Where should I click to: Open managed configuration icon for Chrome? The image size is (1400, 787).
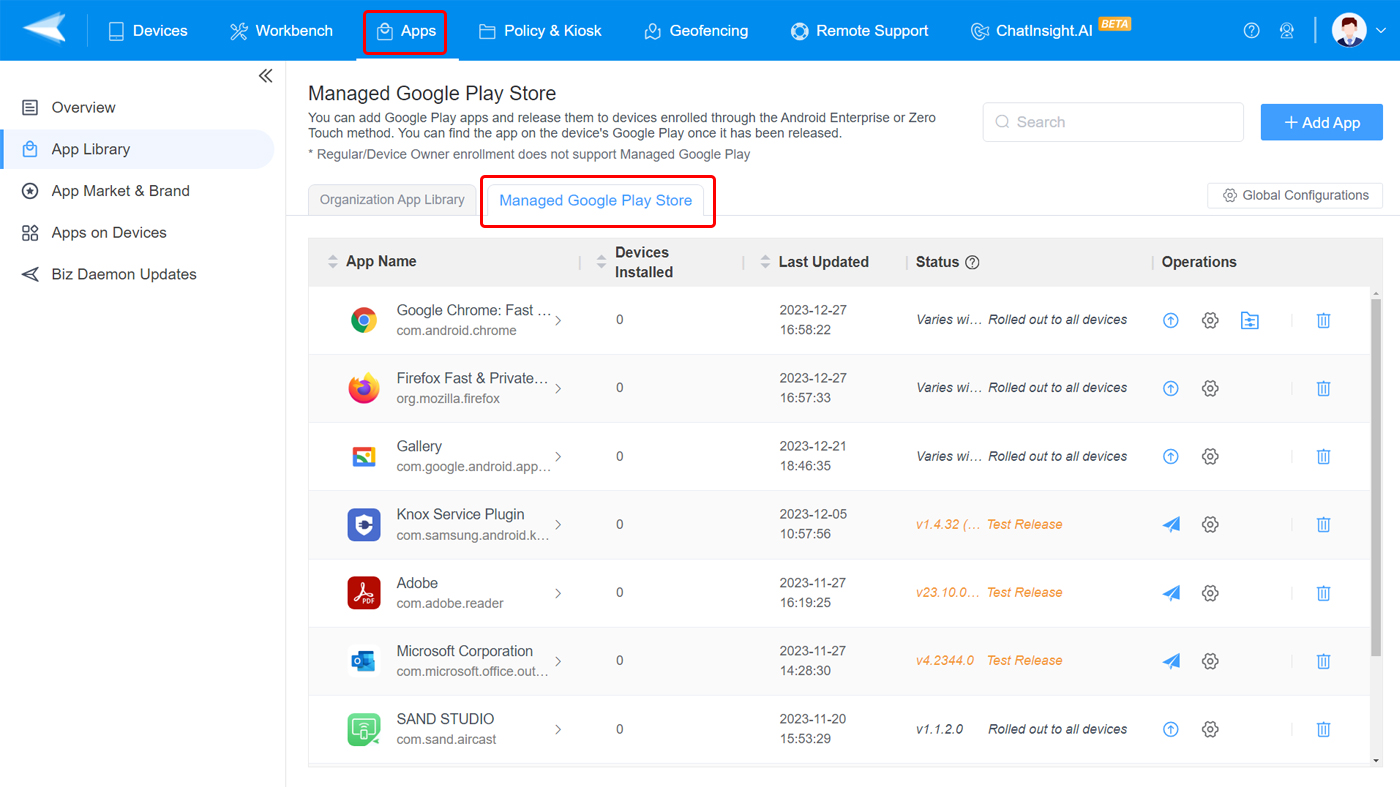tap(1250, 320)
